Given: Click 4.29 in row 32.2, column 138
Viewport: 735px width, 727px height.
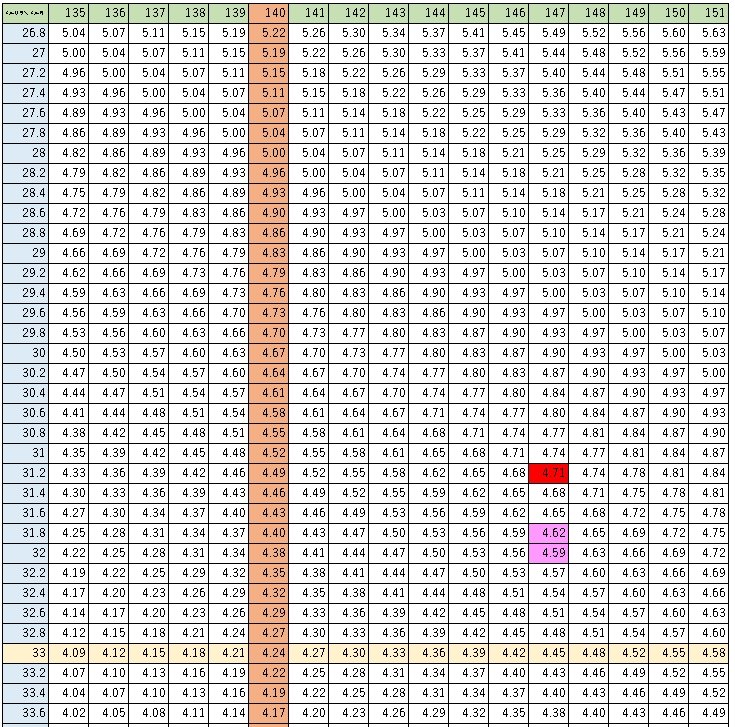Looking at the screenshot, I should [x=188, y=573].
